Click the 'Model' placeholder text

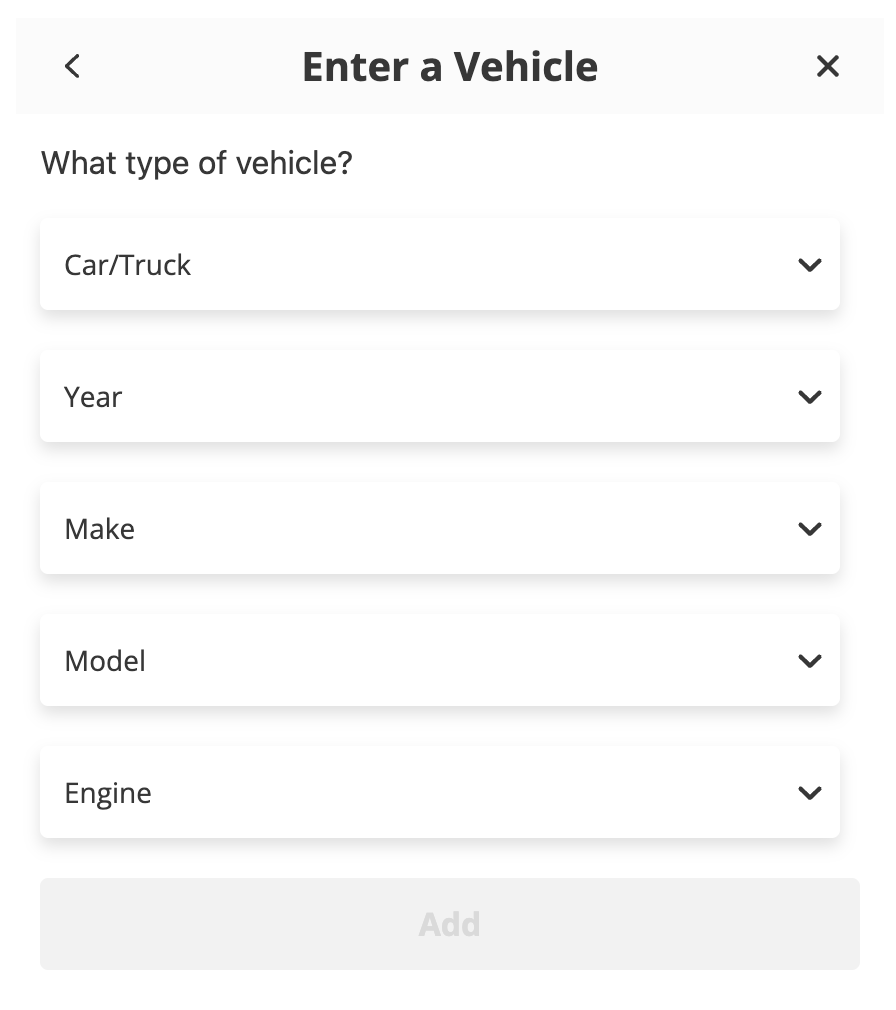click(x=105, y=661)
